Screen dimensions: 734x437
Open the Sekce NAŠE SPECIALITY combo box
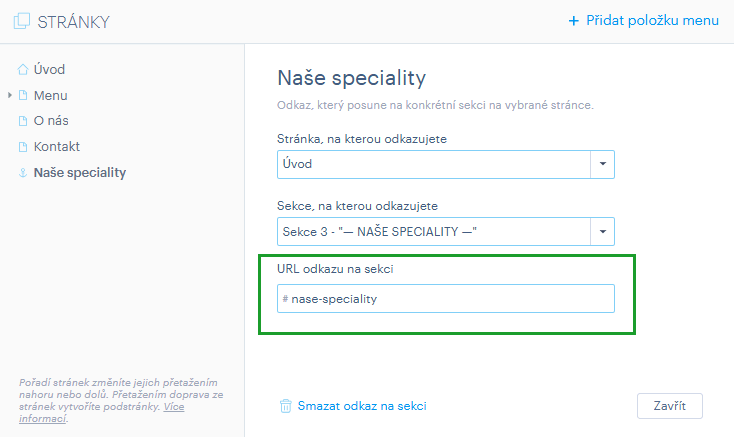[x=446, y=232]
